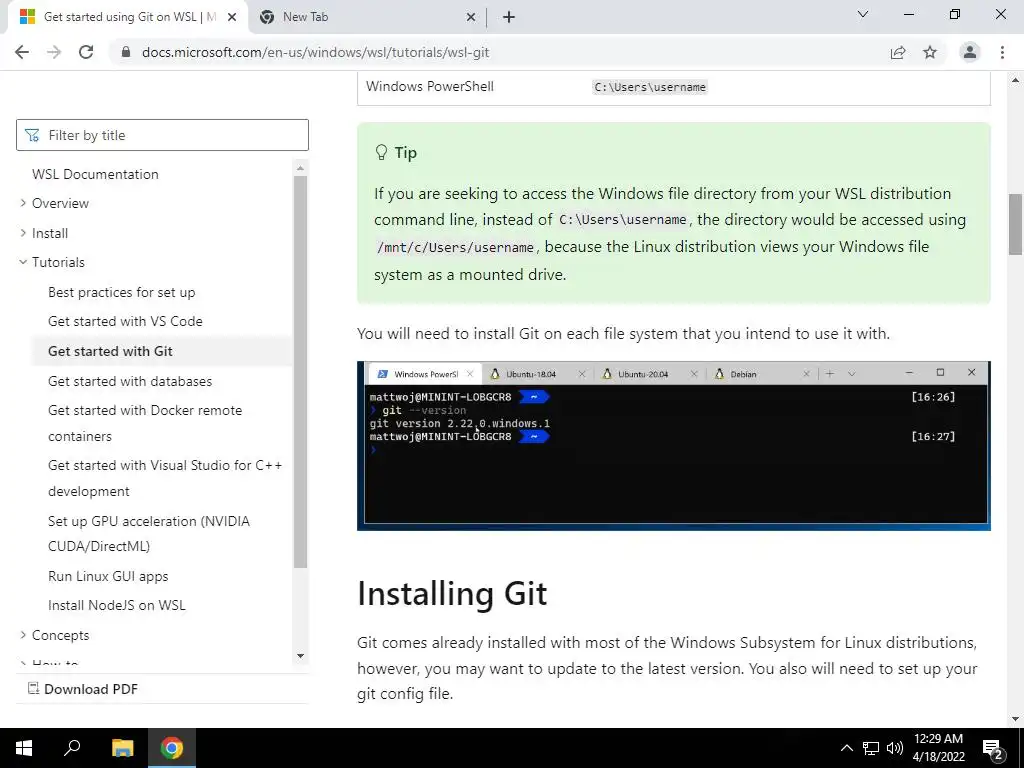
Task: Click page scrollbar down arrow
Action: point(1015,719)
